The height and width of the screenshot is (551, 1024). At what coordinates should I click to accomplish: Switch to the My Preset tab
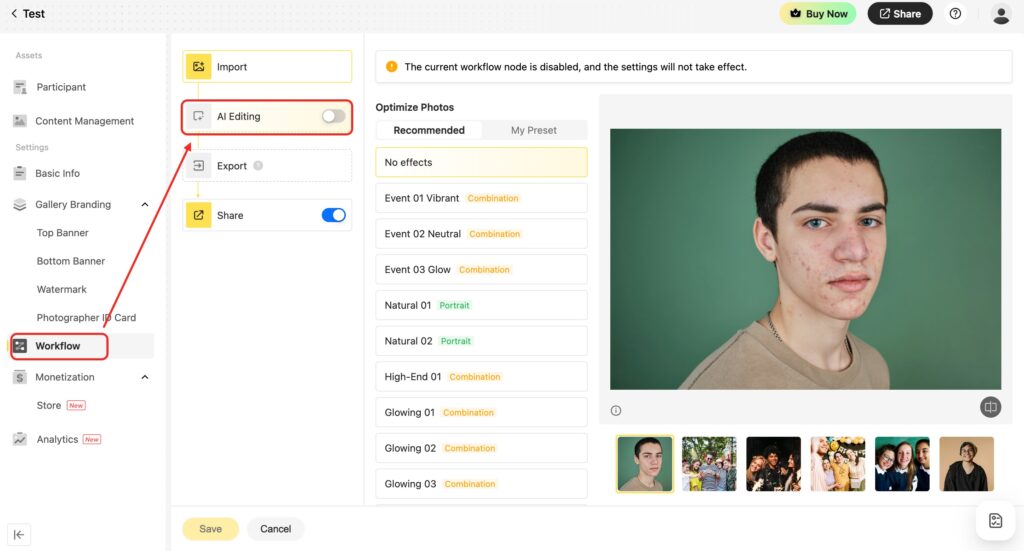click(x=533, y=130)
